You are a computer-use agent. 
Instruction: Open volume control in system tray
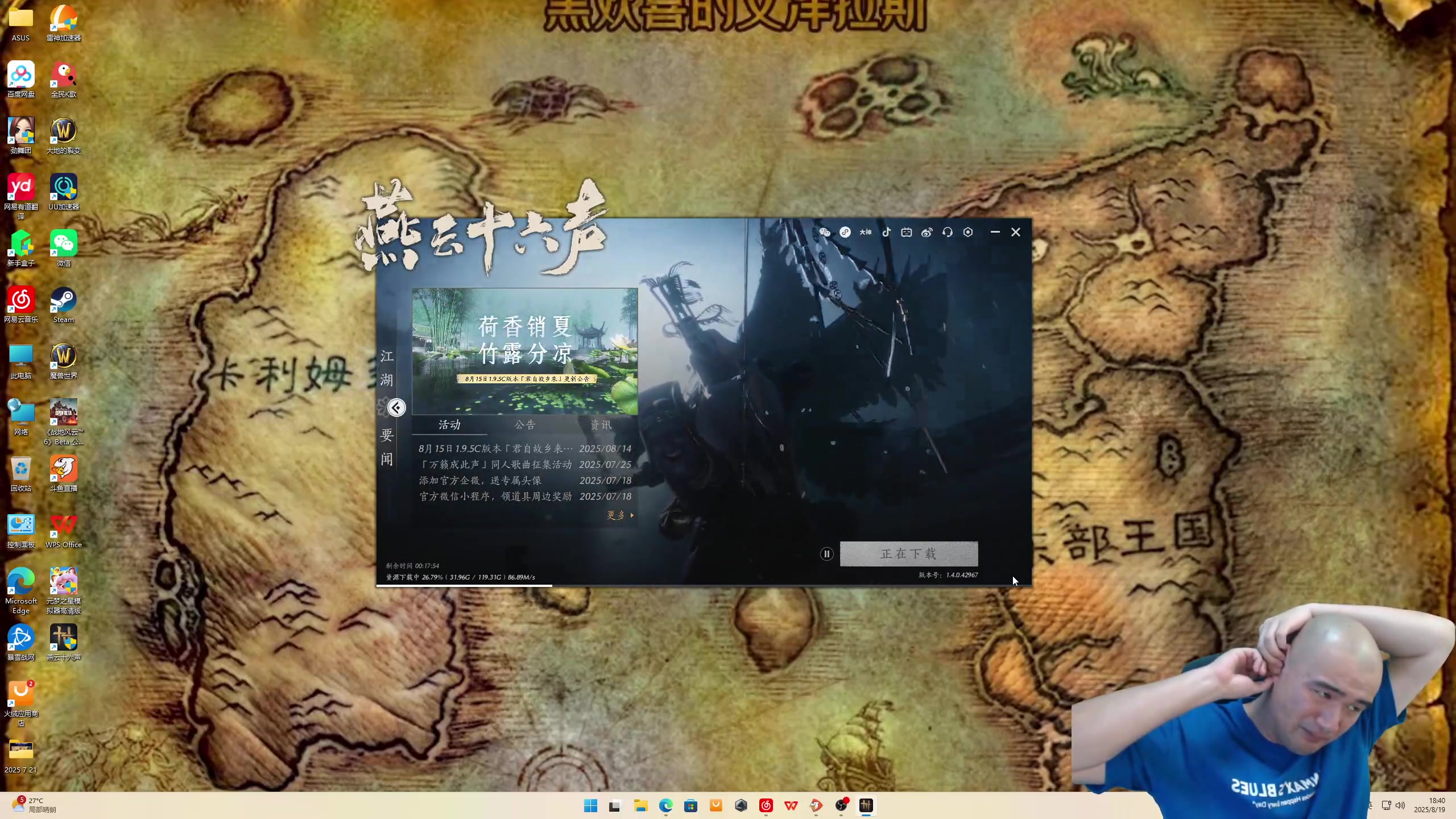tap(1400, 805)
